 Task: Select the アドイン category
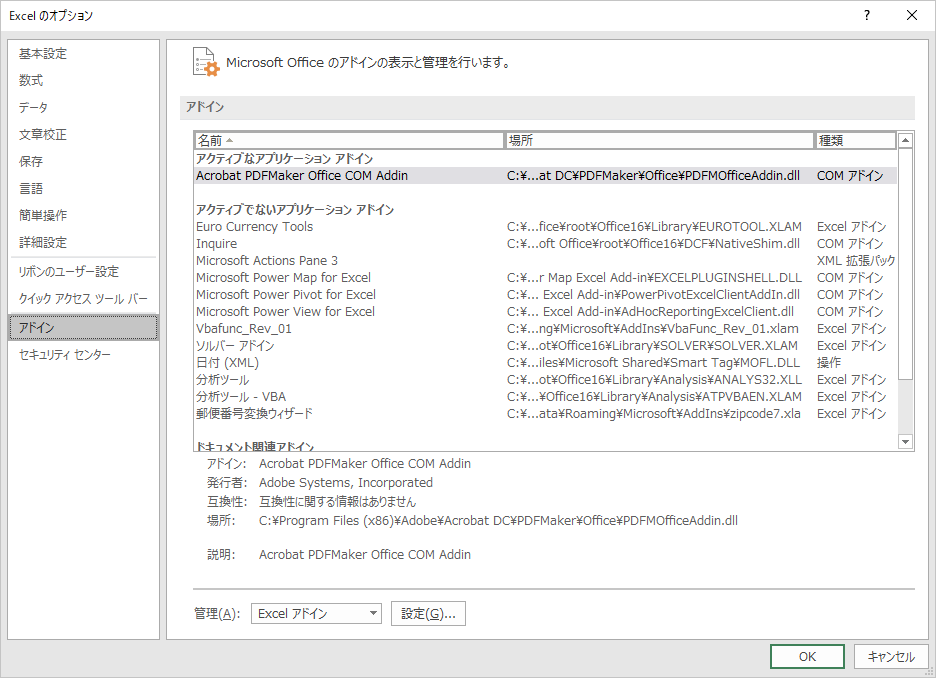pyautogui.click(x=84, y=327)
